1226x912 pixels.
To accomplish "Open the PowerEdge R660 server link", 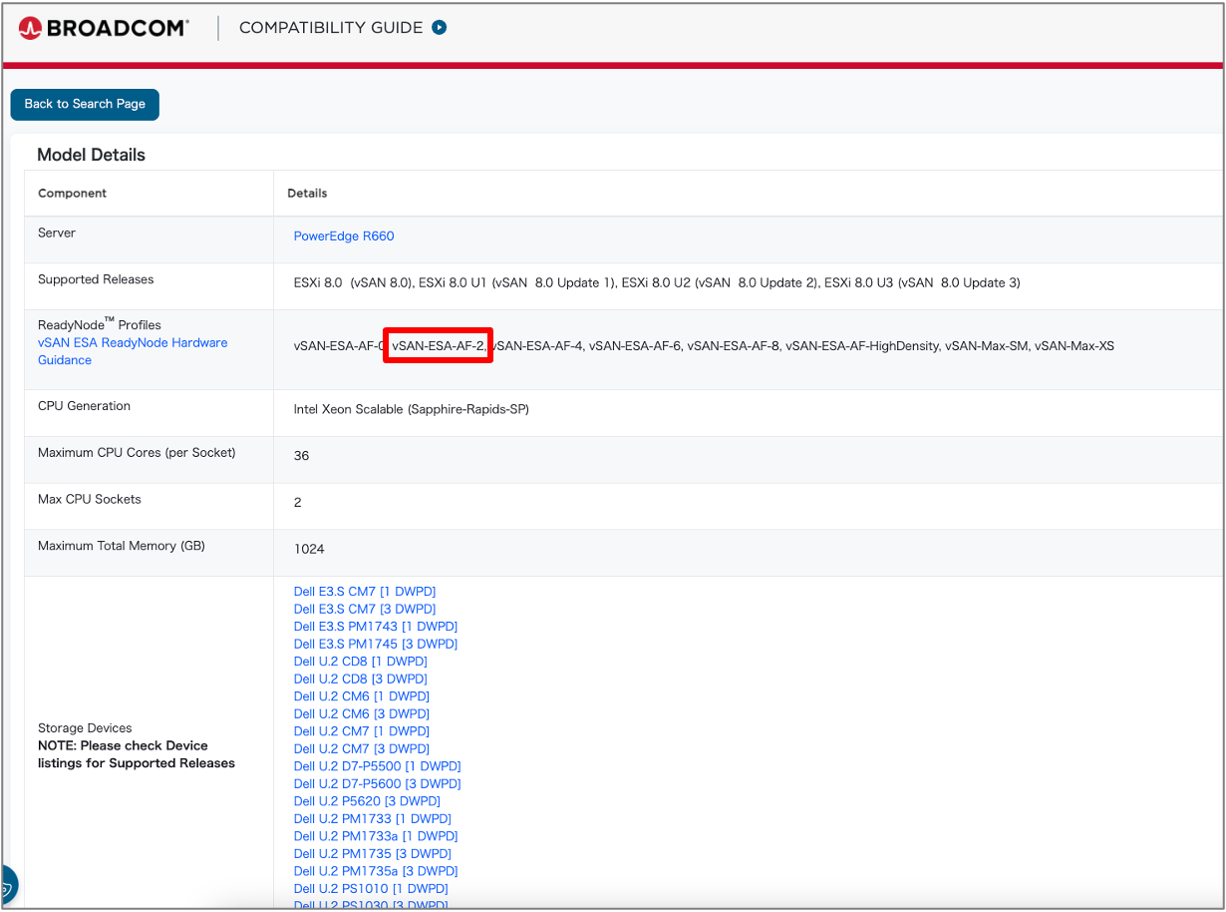I will [344, 236].
